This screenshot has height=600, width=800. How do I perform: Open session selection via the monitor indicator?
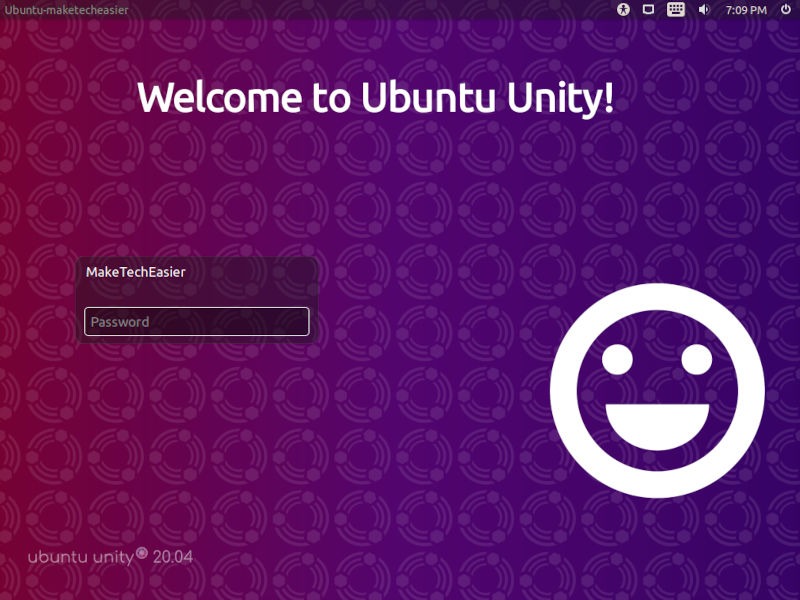point(650,11)
